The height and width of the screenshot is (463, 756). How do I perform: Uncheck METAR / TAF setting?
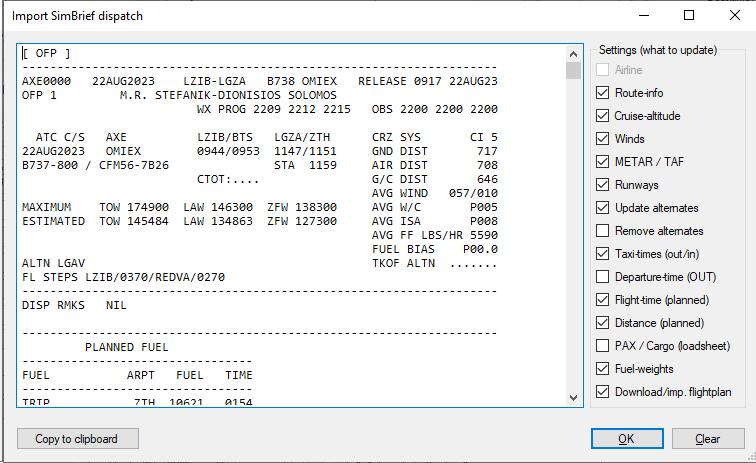(x=602, y=162)
